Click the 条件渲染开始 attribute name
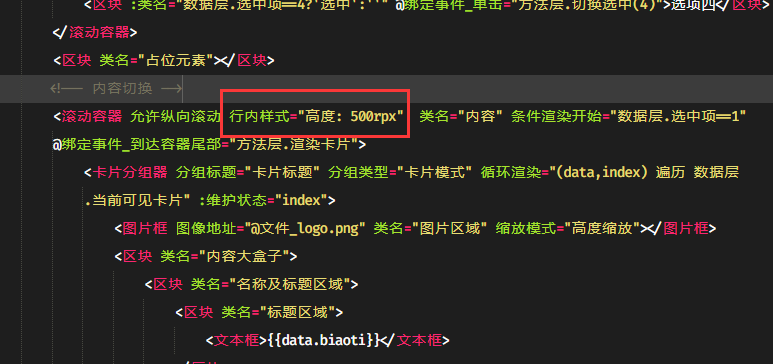The image size is (773, 364). click(556, 117)
